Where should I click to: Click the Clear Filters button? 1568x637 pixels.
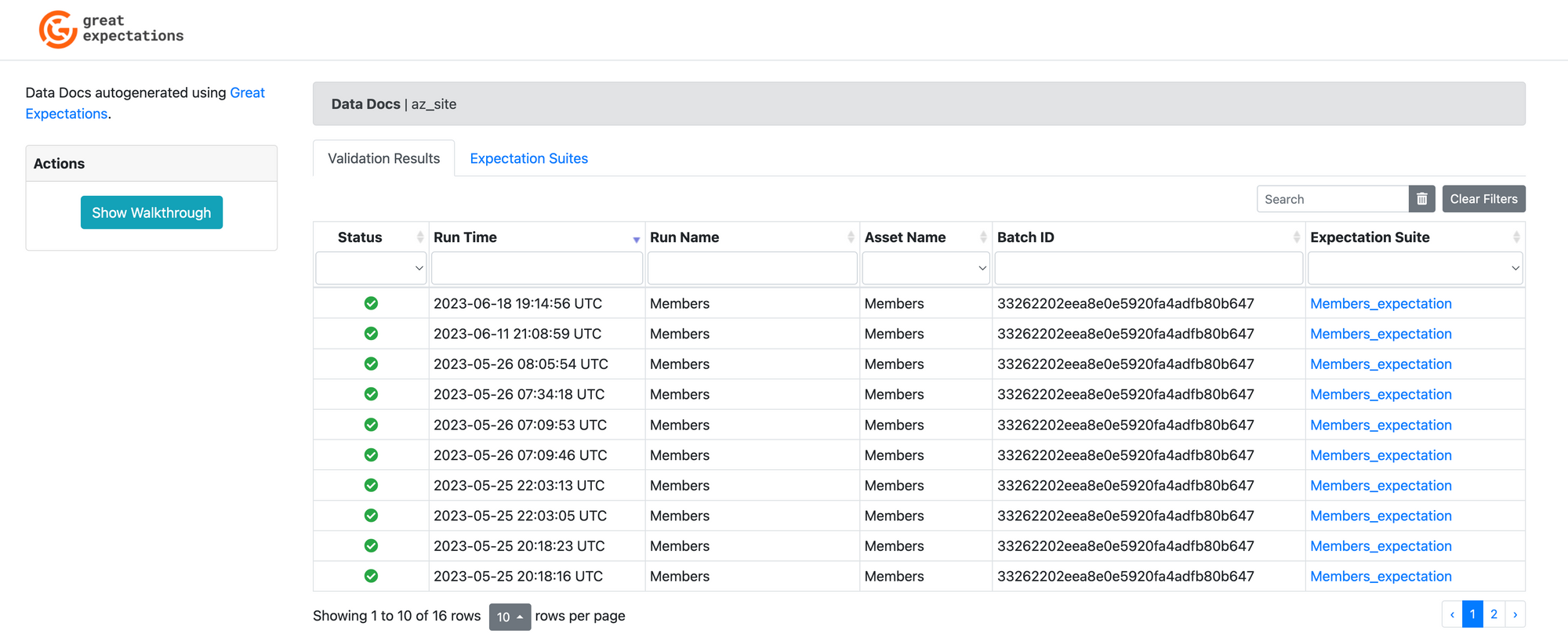[1483, 199]
